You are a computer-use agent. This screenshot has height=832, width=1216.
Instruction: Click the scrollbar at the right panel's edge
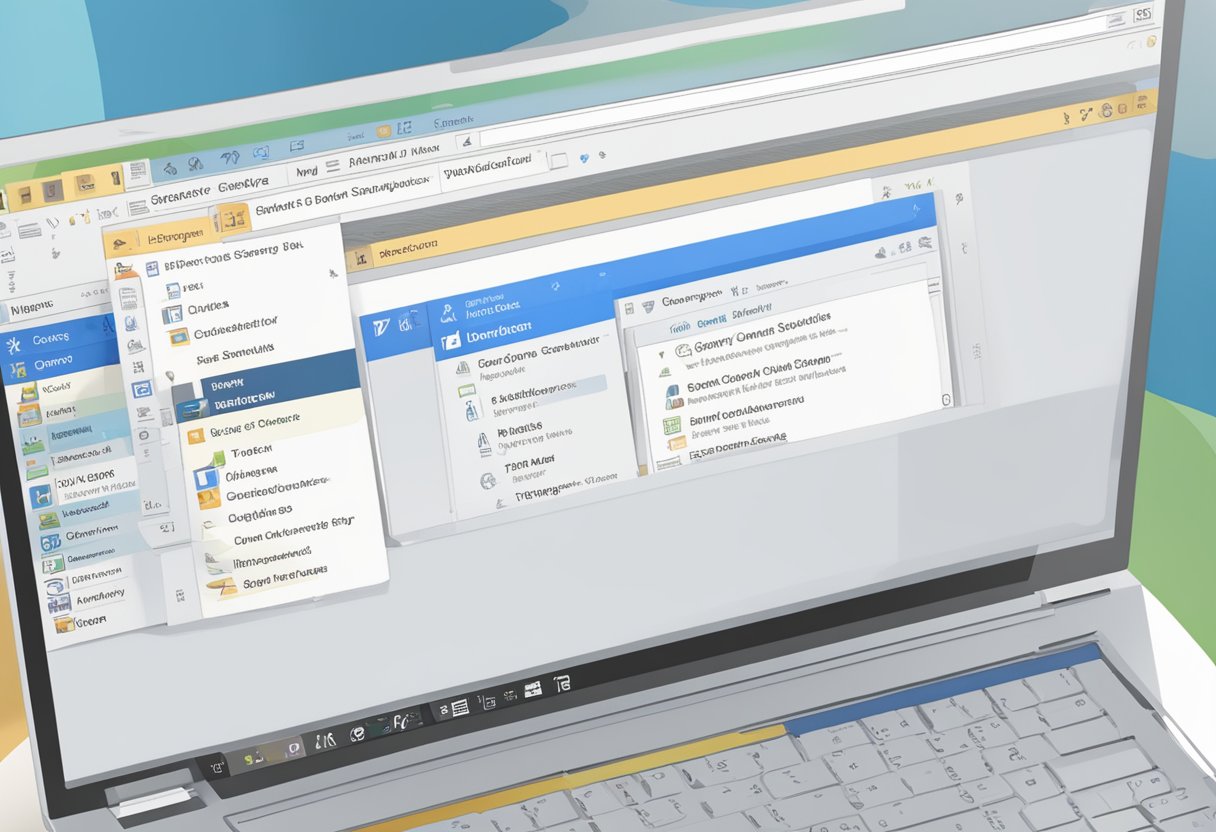pyautogui.click(x=946, y=399)
